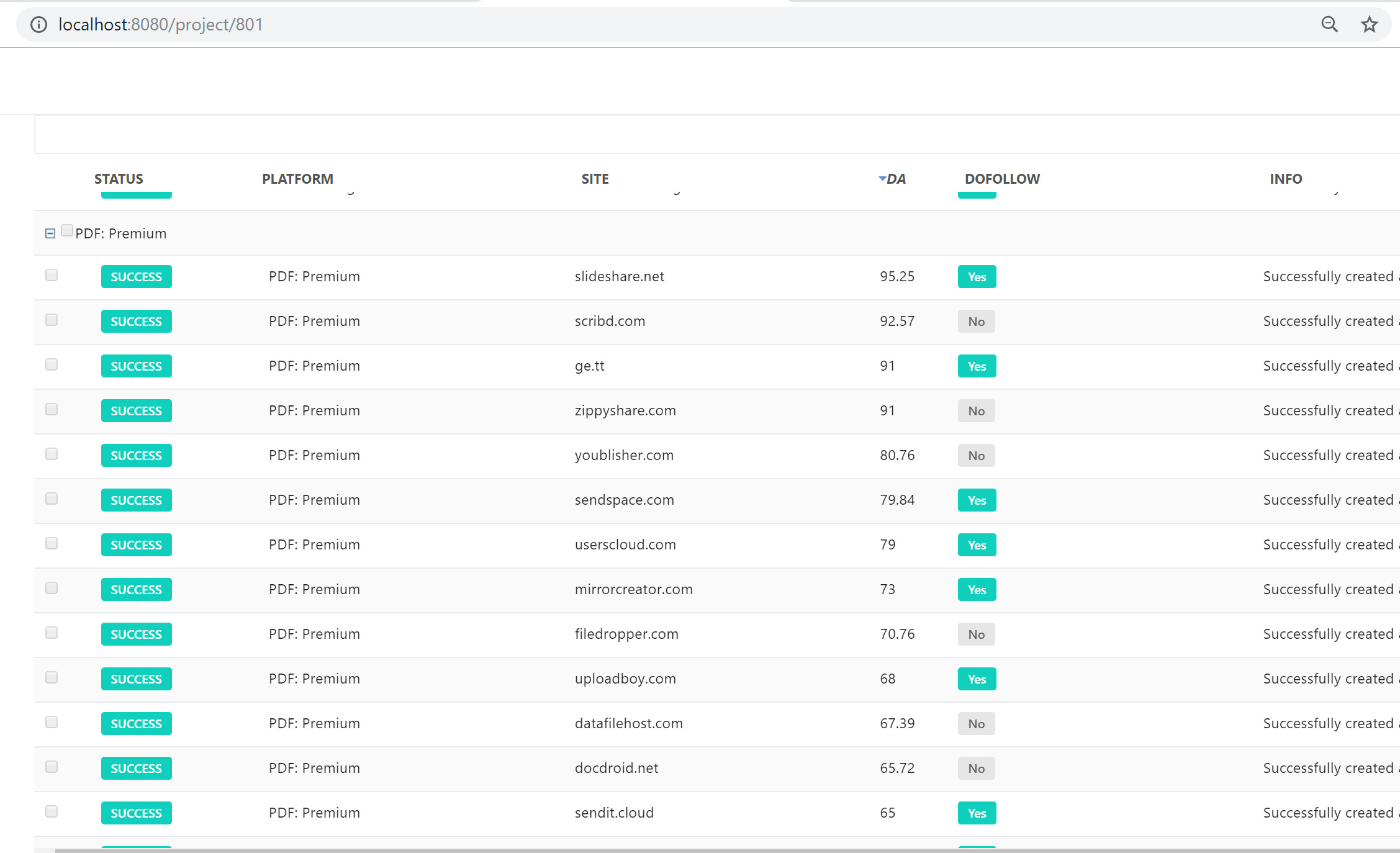Click the Yes dofollow badge for sendit.cloud
Screen dimensions: 1400x853
tap(977, 813)
